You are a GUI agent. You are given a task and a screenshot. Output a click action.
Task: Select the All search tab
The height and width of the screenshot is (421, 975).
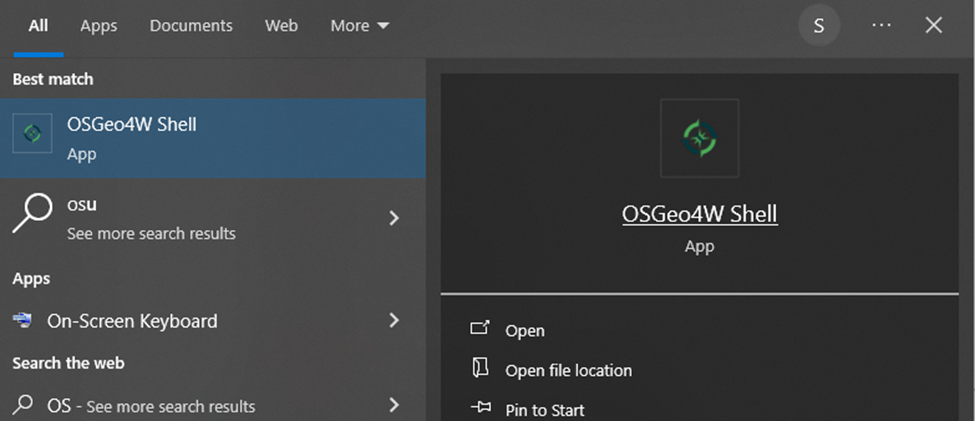coord(38,26)
